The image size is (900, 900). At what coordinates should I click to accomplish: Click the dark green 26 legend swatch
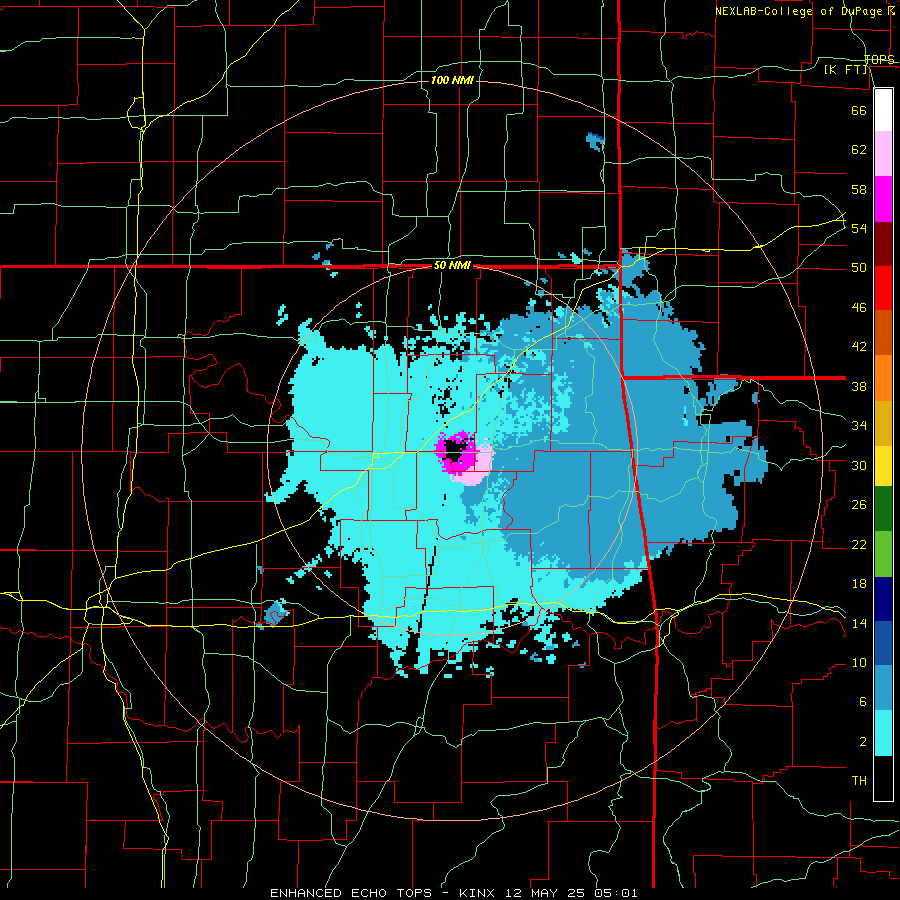(x=883, y=509)
